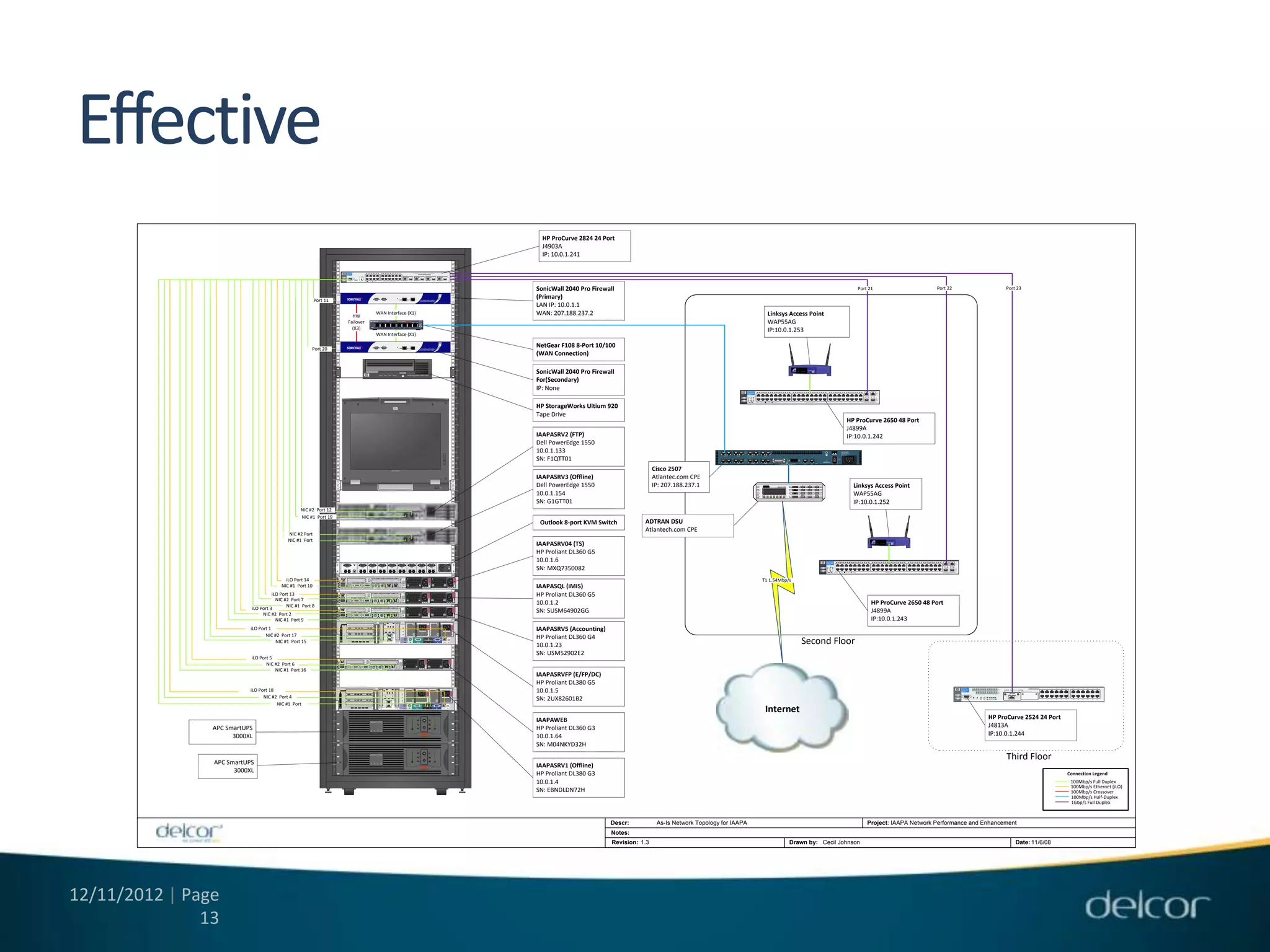Click the Internet cloud icon
Screen dimensions: 1270x952
point(781,708)
